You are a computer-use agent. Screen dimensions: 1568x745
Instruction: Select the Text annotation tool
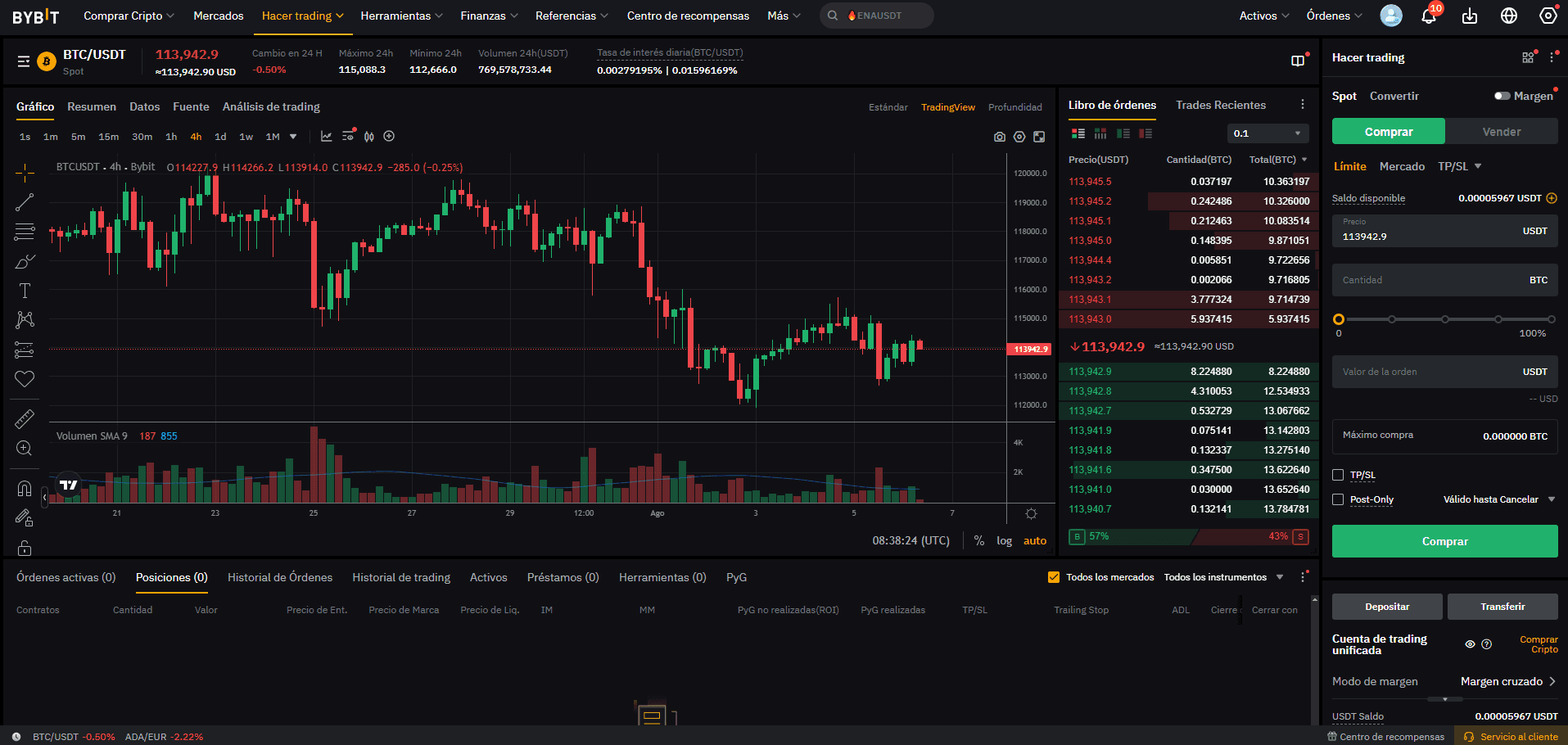pyautogui.click(x=25, y=291)
